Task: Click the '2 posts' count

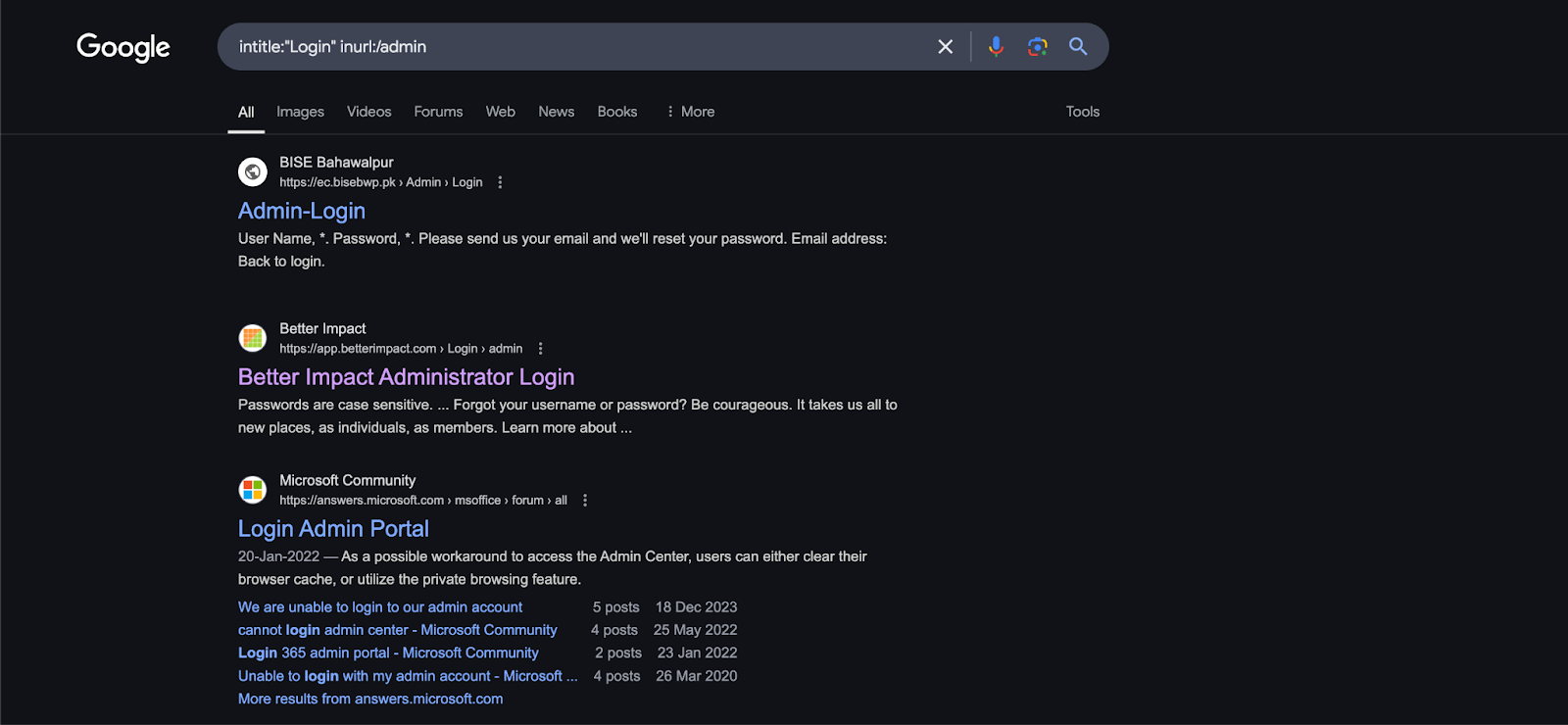Action: pyautogui.click(x=618, y=652)
